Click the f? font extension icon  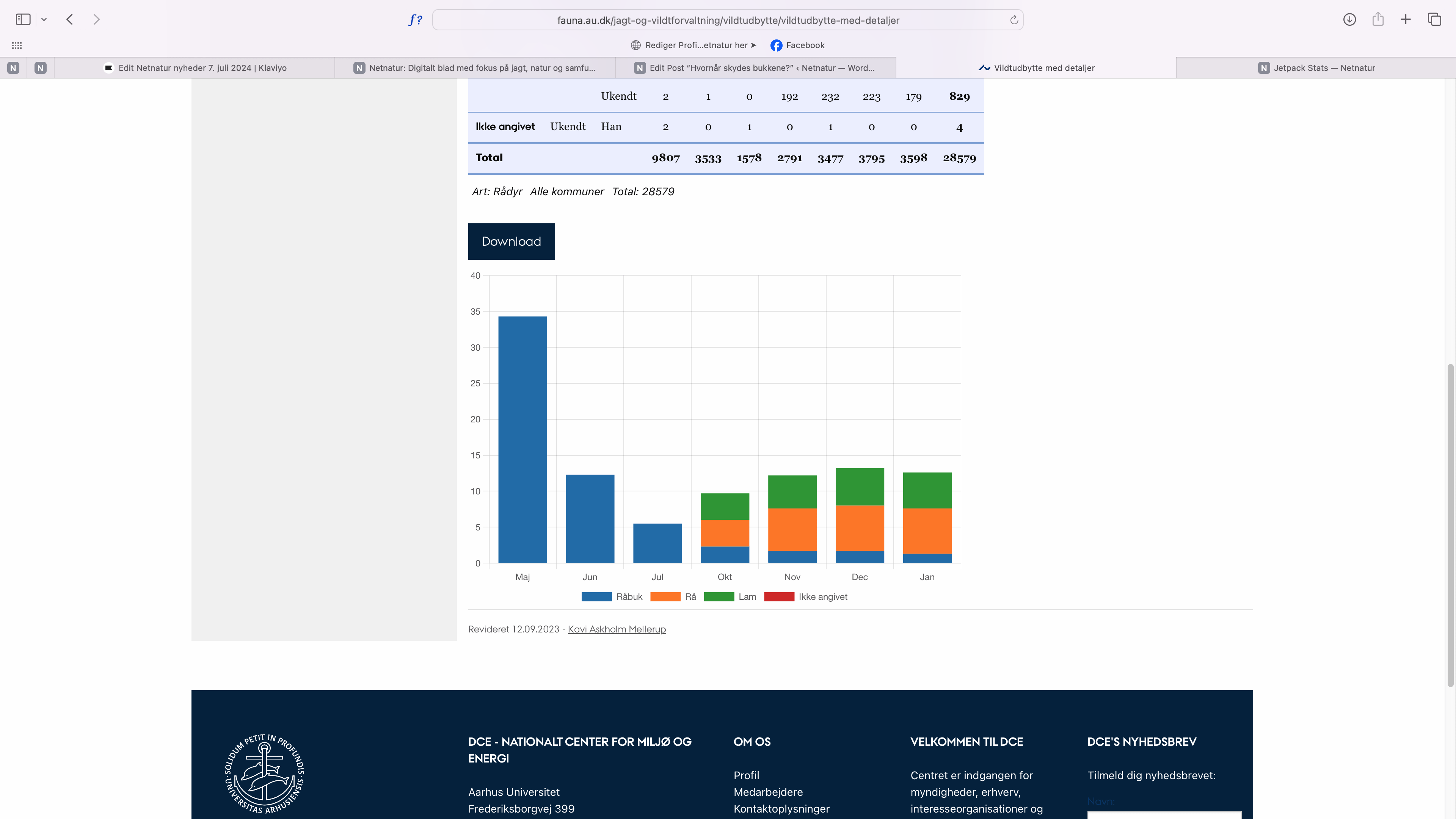tap(416, 20)
